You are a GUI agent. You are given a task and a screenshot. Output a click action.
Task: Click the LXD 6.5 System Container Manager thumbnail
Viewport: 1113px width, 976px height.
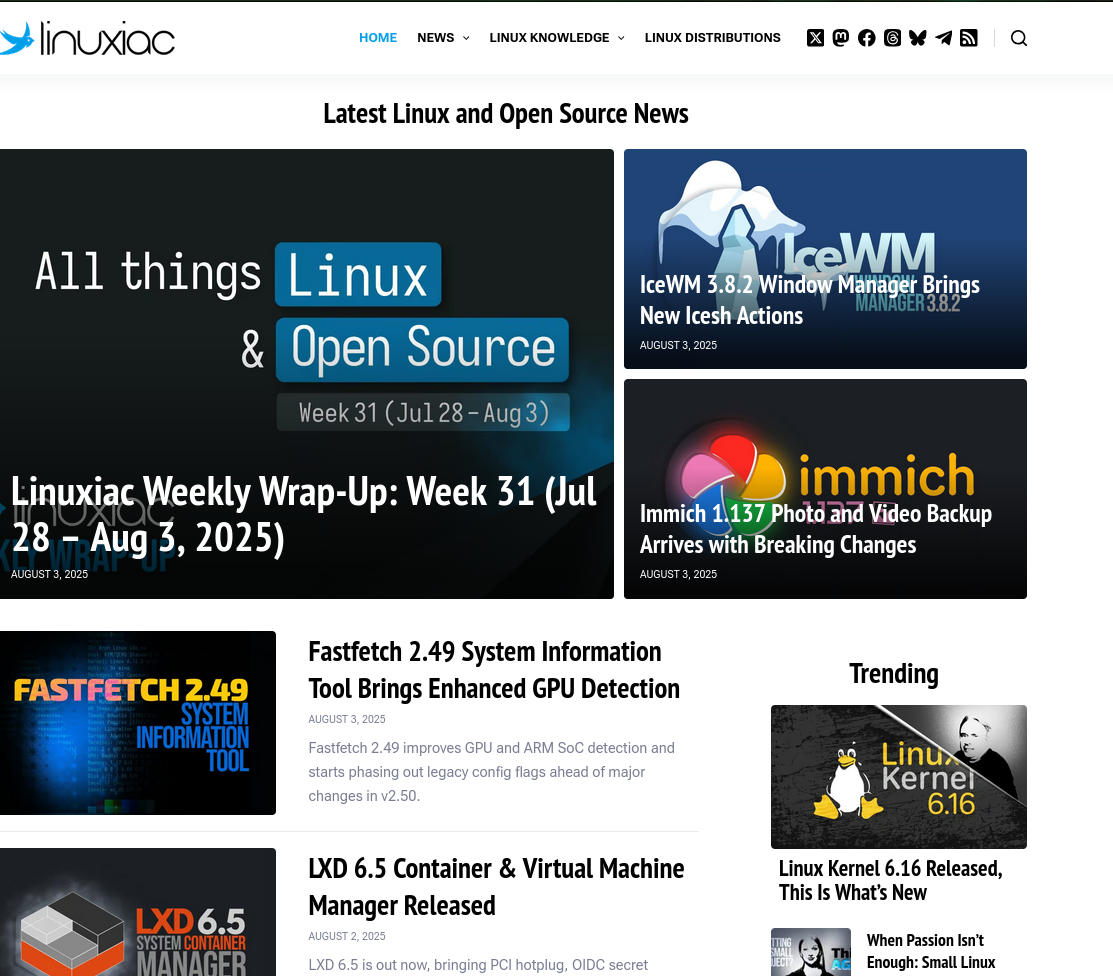pos(138,912)
